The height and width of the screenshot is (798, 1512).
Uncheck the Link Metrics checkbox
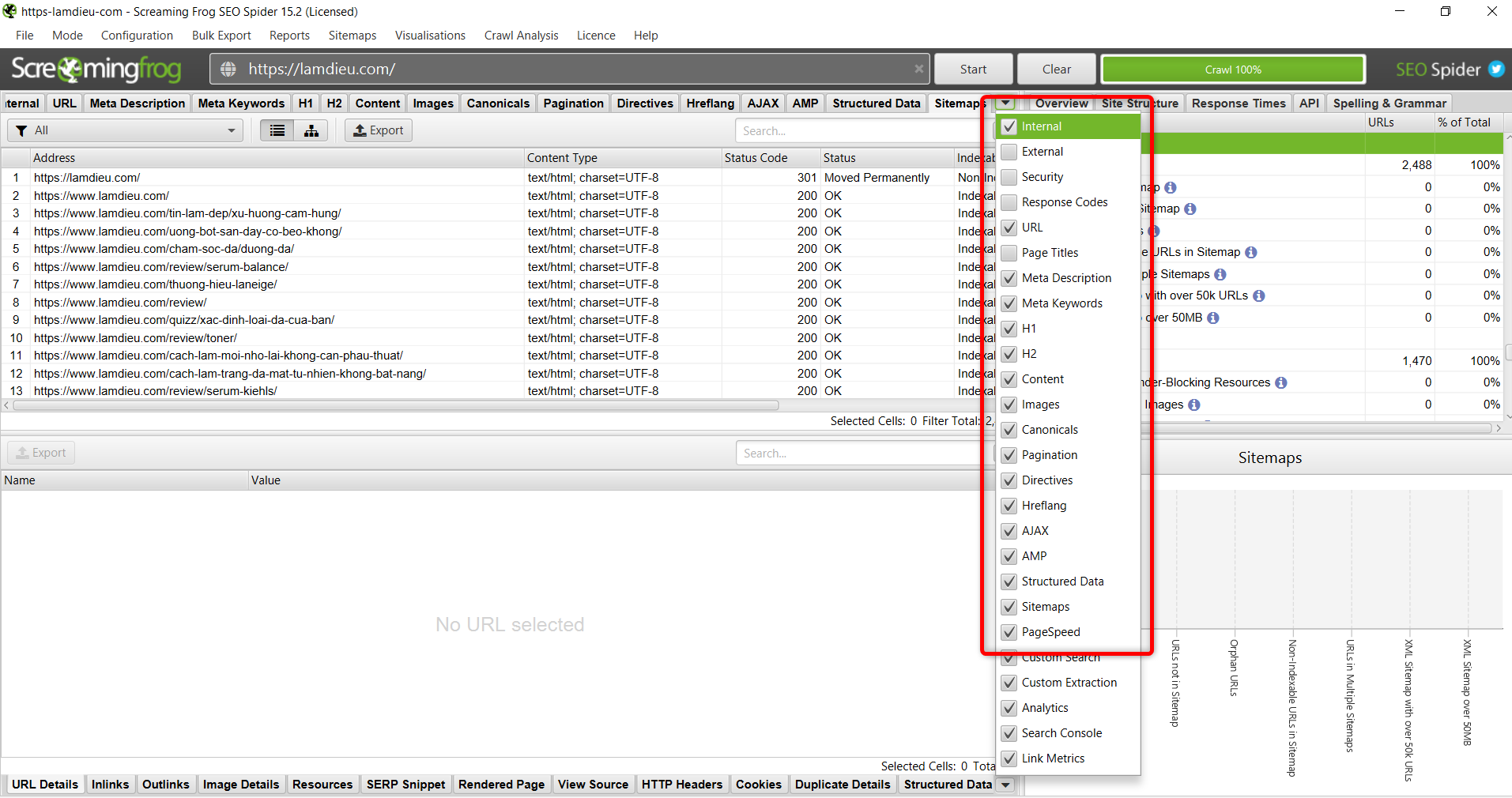1009,758
